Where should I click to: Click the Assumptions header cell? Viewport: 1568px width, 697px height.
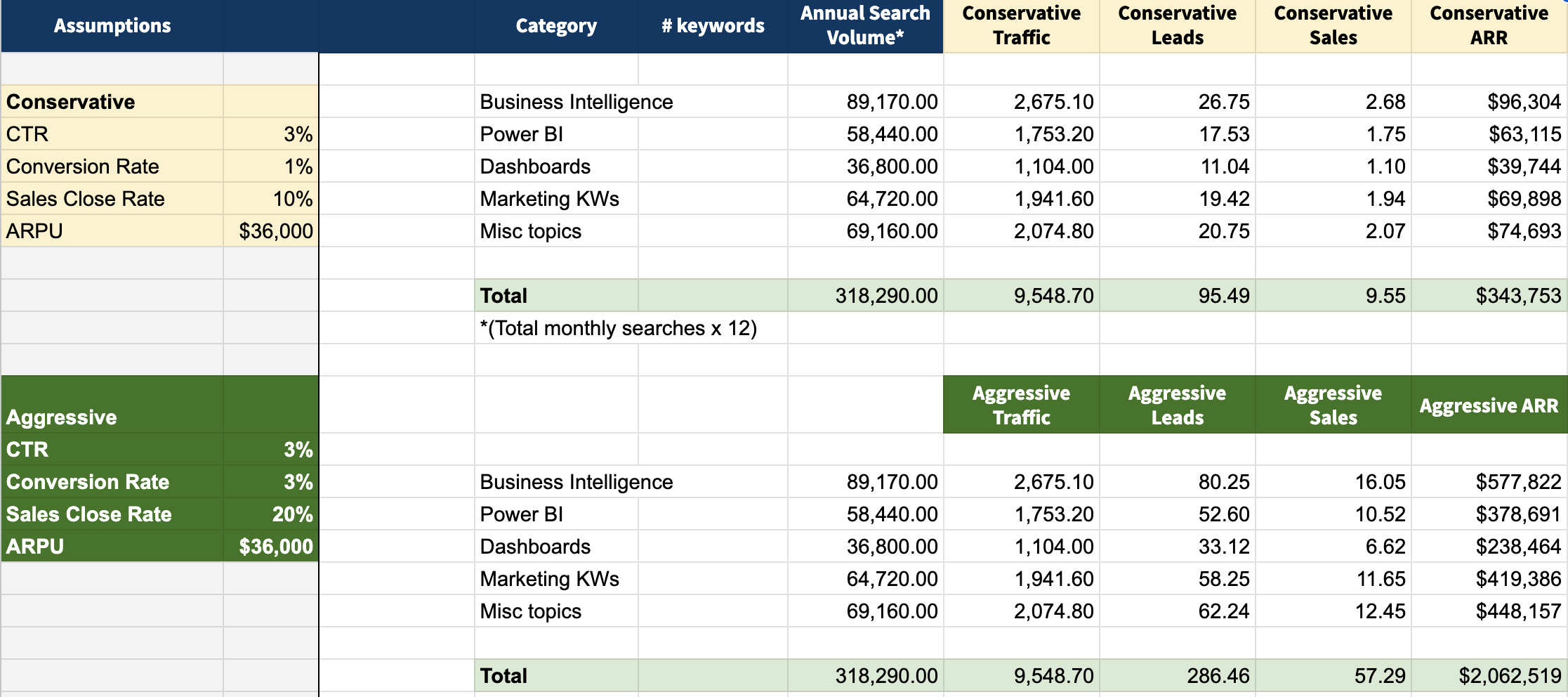[x=112, y=26]
